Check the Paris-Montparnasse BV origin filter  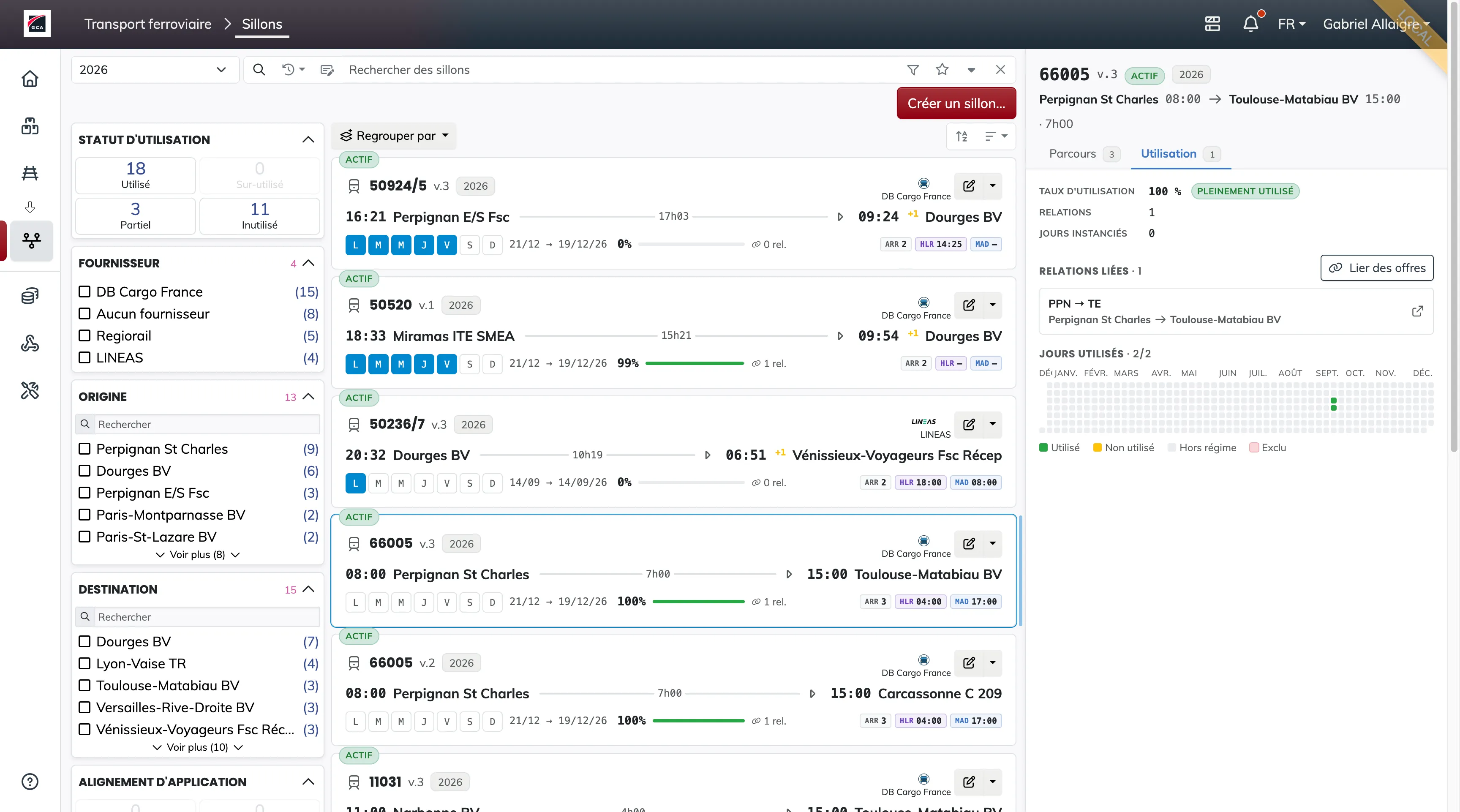pyautogui.click(x=84, y=515)
